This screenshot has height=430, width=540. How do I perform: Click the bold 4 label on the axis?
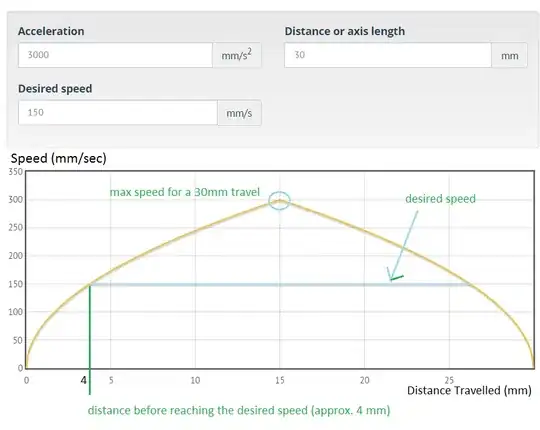click(84, 380)
